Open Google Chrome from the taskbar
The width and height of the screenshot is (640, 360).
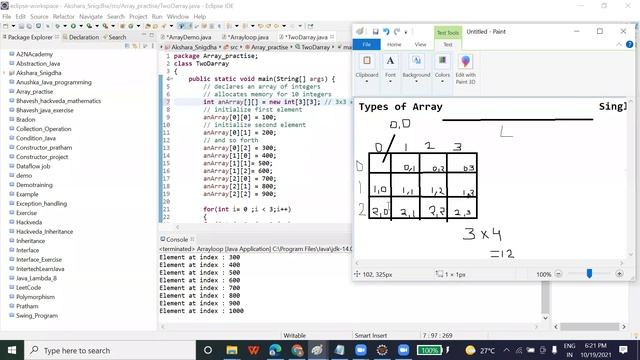coord(297,350)
